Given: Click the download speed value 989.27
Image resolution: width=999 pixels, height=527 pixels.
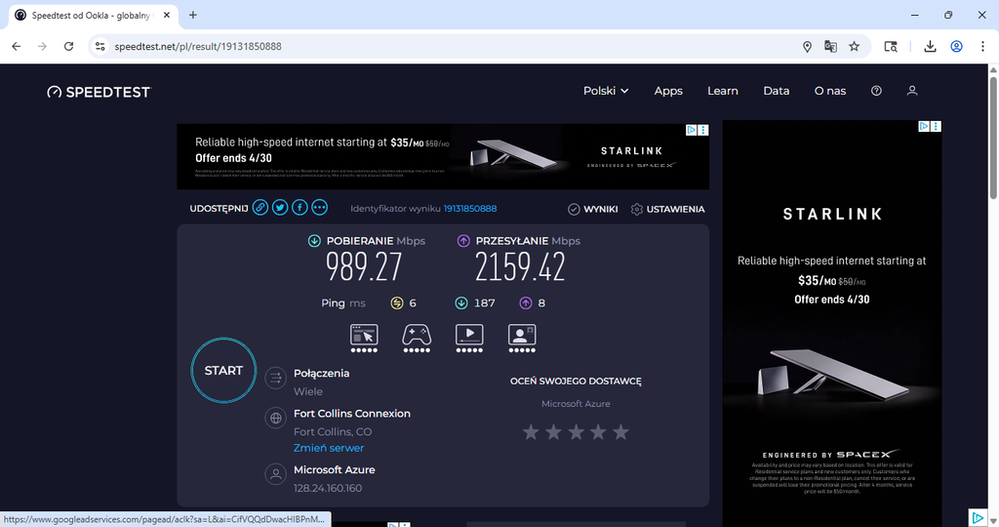Looking at the screenshot, I should pyautogui.click(x=364, y=267).
